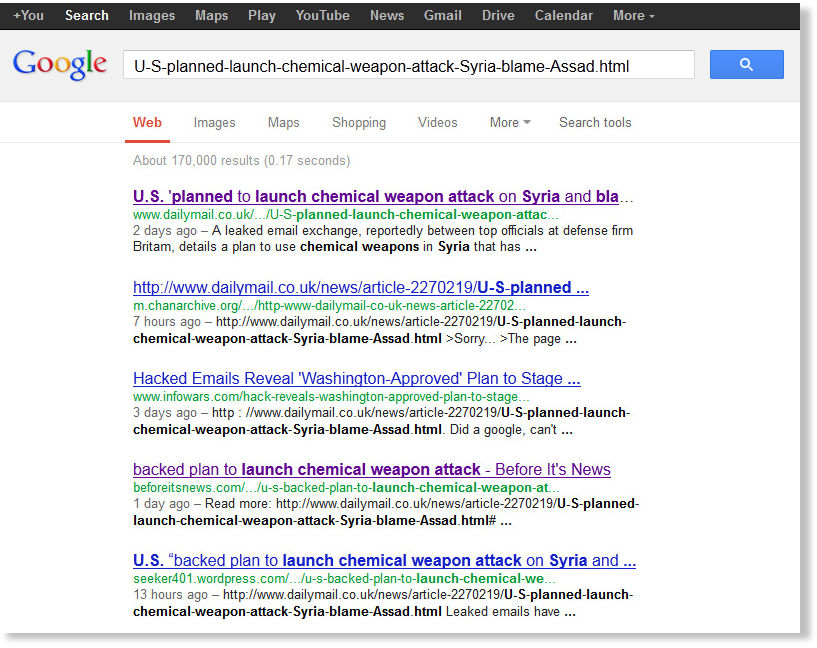Open Maps in the top black bar

point(211,16)
